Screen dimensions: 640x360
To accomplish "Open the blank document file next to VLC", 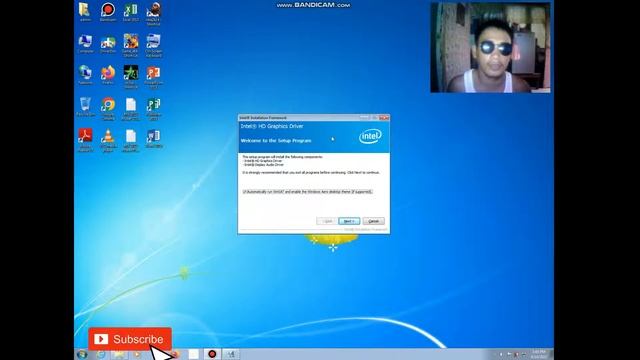I will click(131, 140).
